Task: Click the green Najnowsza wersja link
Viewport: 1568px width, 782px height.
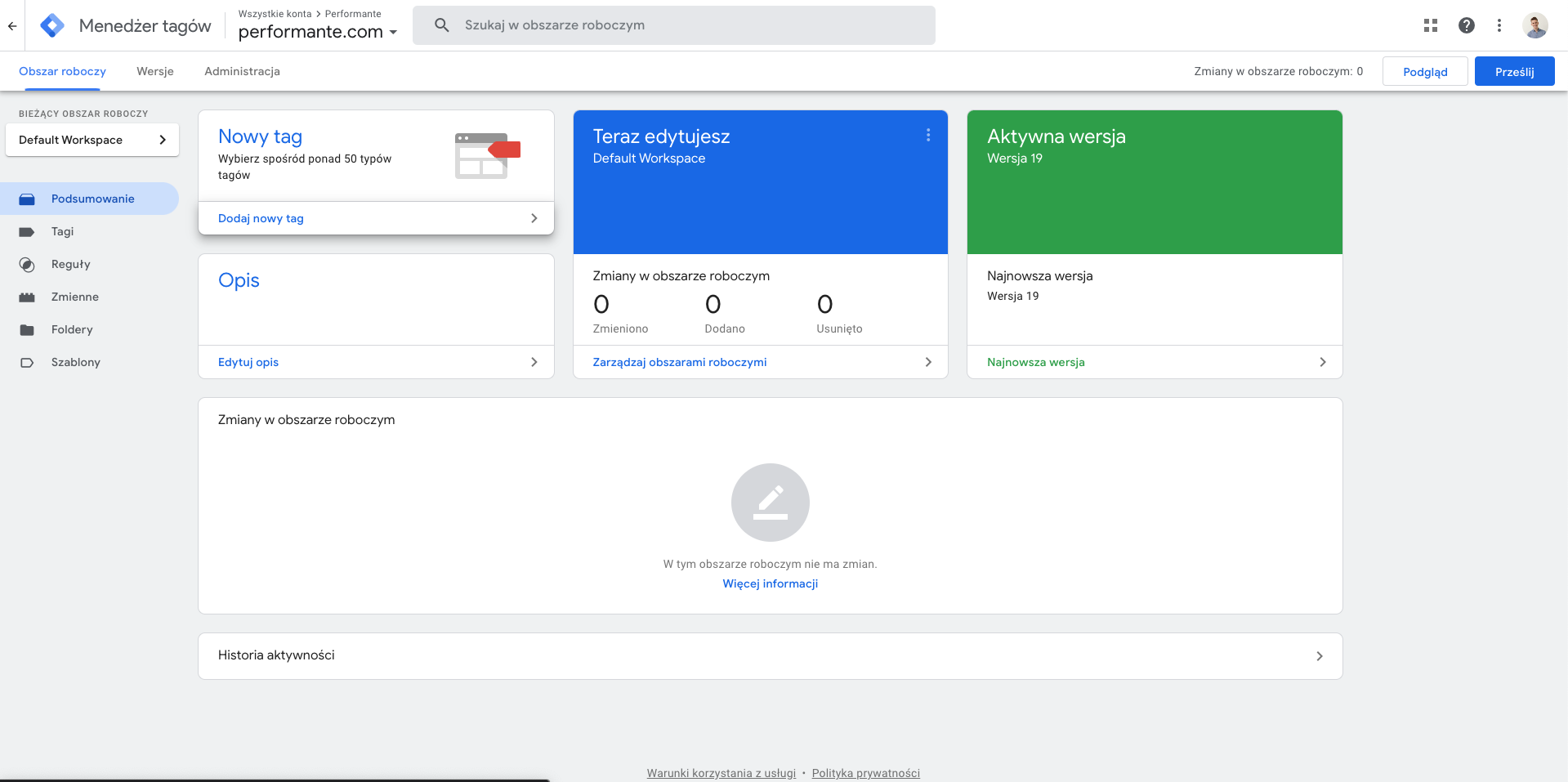Action: pos(1036,362)
